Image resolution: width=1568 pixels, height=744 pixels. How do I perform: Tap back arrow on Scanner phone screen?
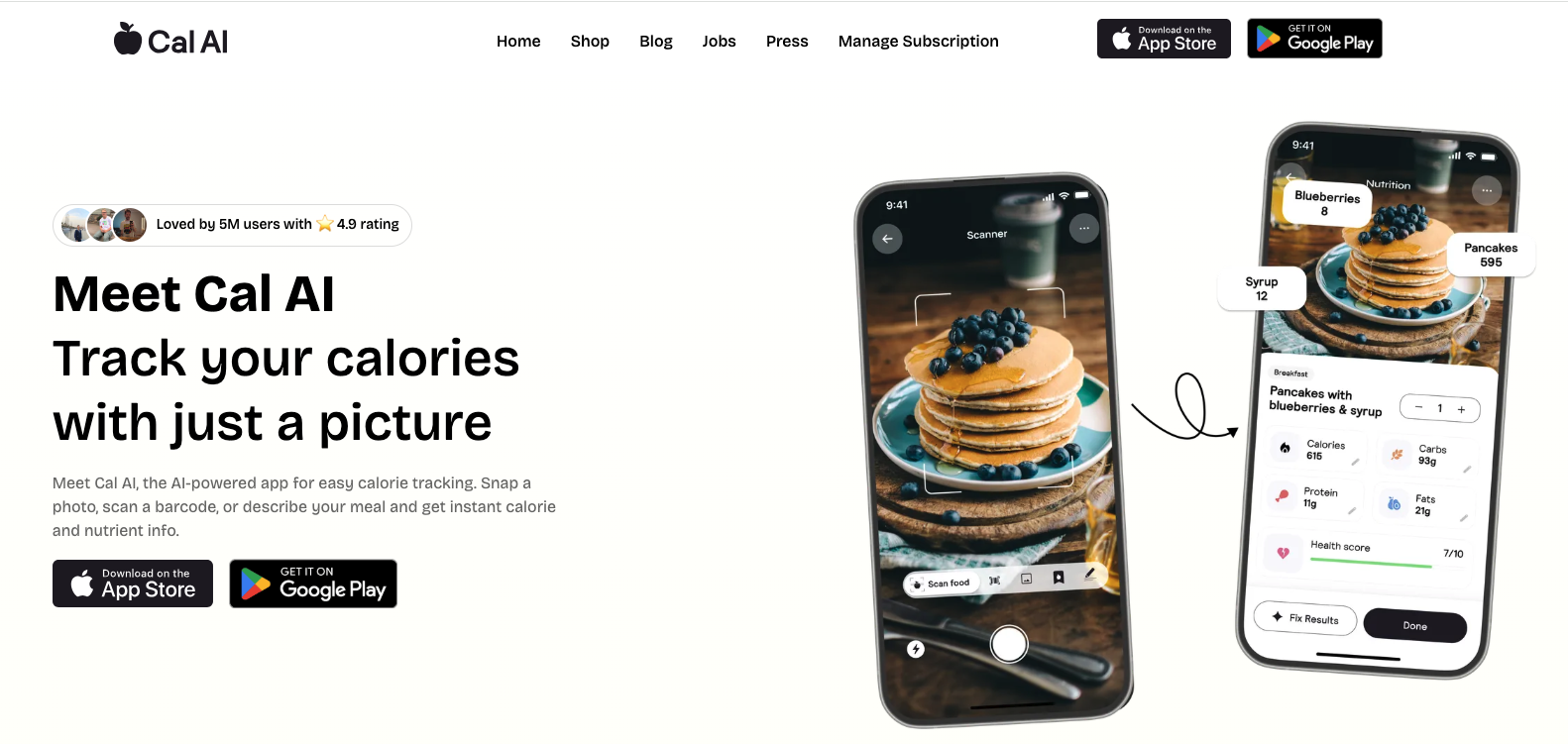pyautogui.click(x=887, y=239)
